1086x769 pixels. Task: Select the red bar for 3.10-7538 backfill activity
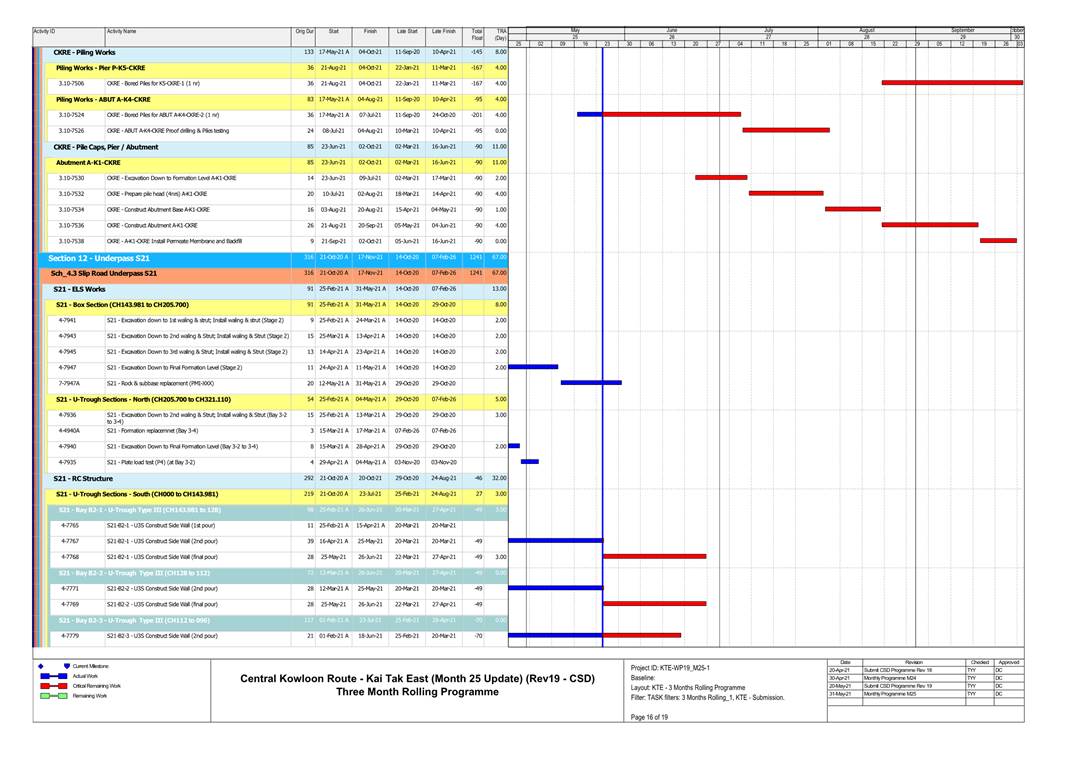click(998, 241)
